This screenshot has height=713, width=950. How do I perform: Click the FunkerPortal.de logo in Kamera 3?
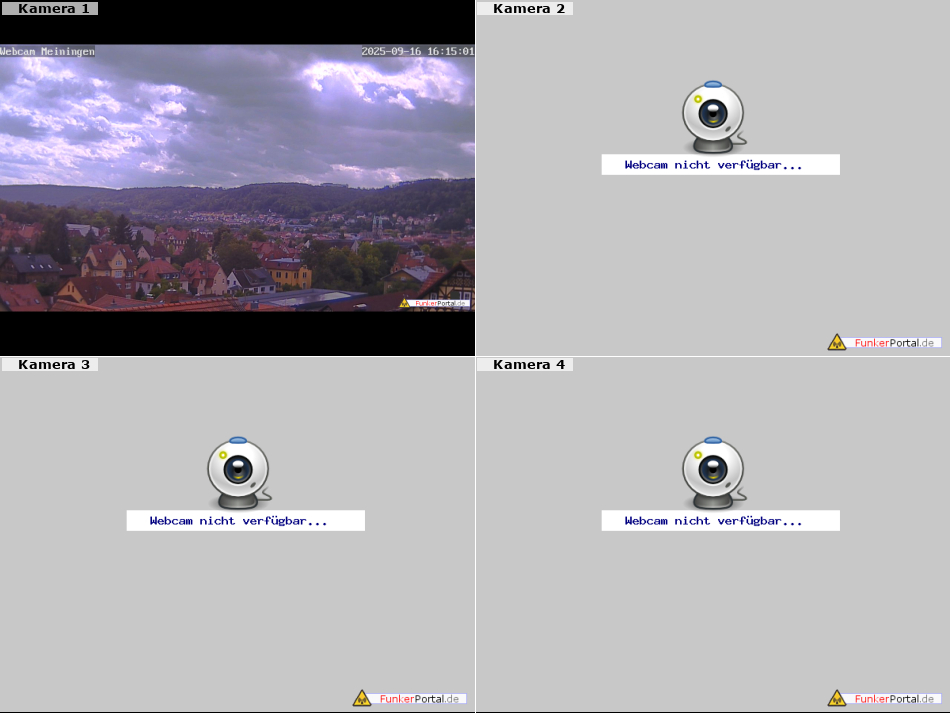tap(410, 698)
